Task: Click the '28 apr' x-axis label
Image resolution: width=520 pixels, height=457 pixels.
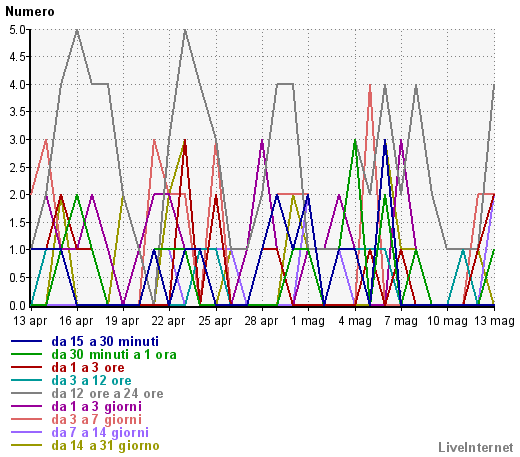Action: pyautogui.click(x=262, y=321)
